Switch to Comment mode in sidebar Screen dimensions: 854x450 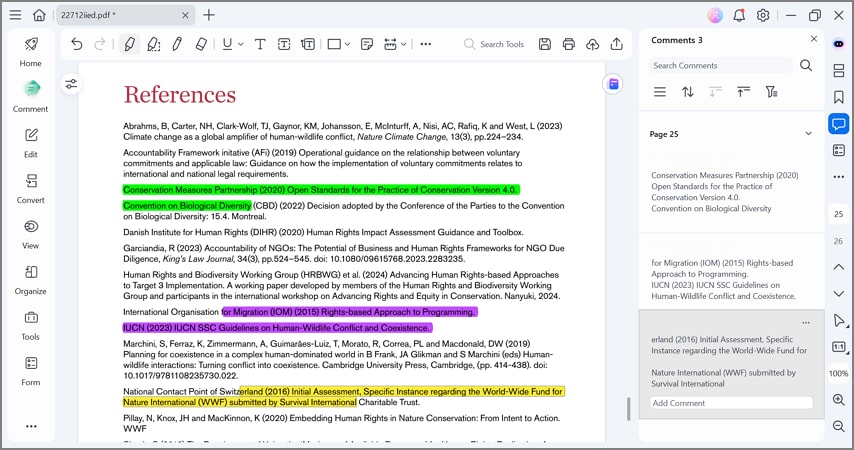click(x=30, y=97)
